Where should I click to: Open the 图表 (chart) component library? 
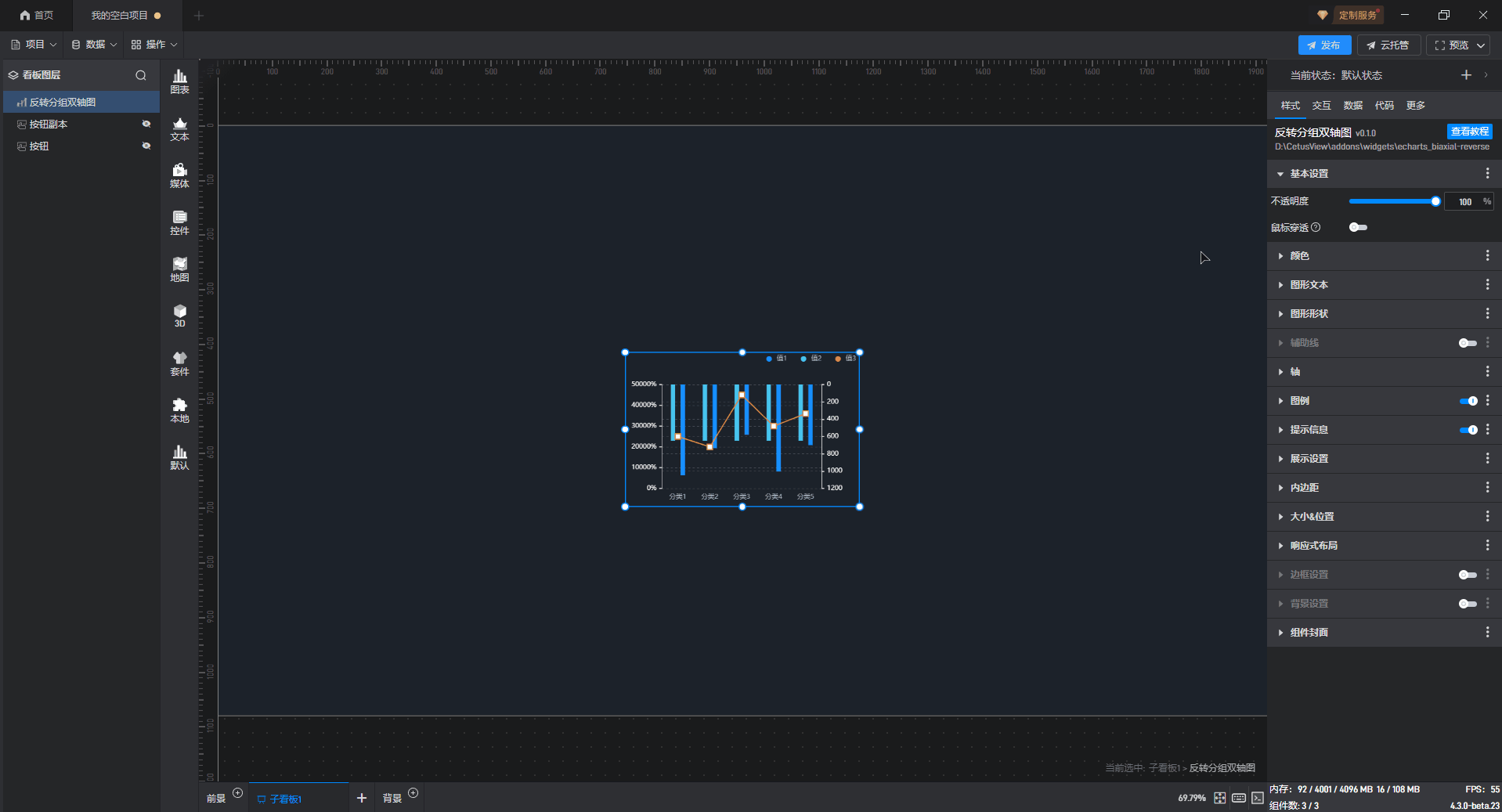(179, 81)
